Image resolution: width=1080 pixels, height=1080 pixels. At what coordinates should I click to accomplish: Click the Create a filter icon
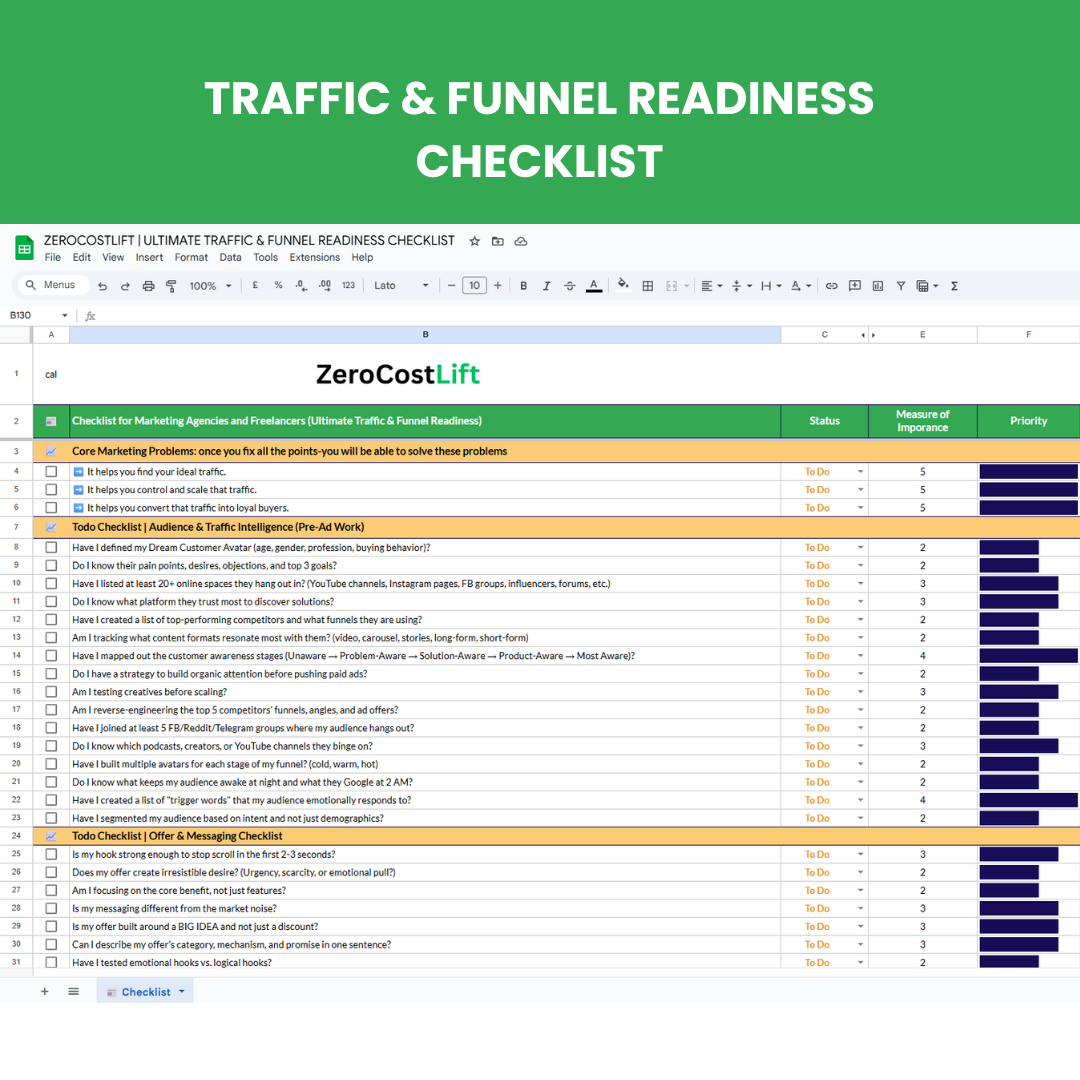click(x=900, y=286)
